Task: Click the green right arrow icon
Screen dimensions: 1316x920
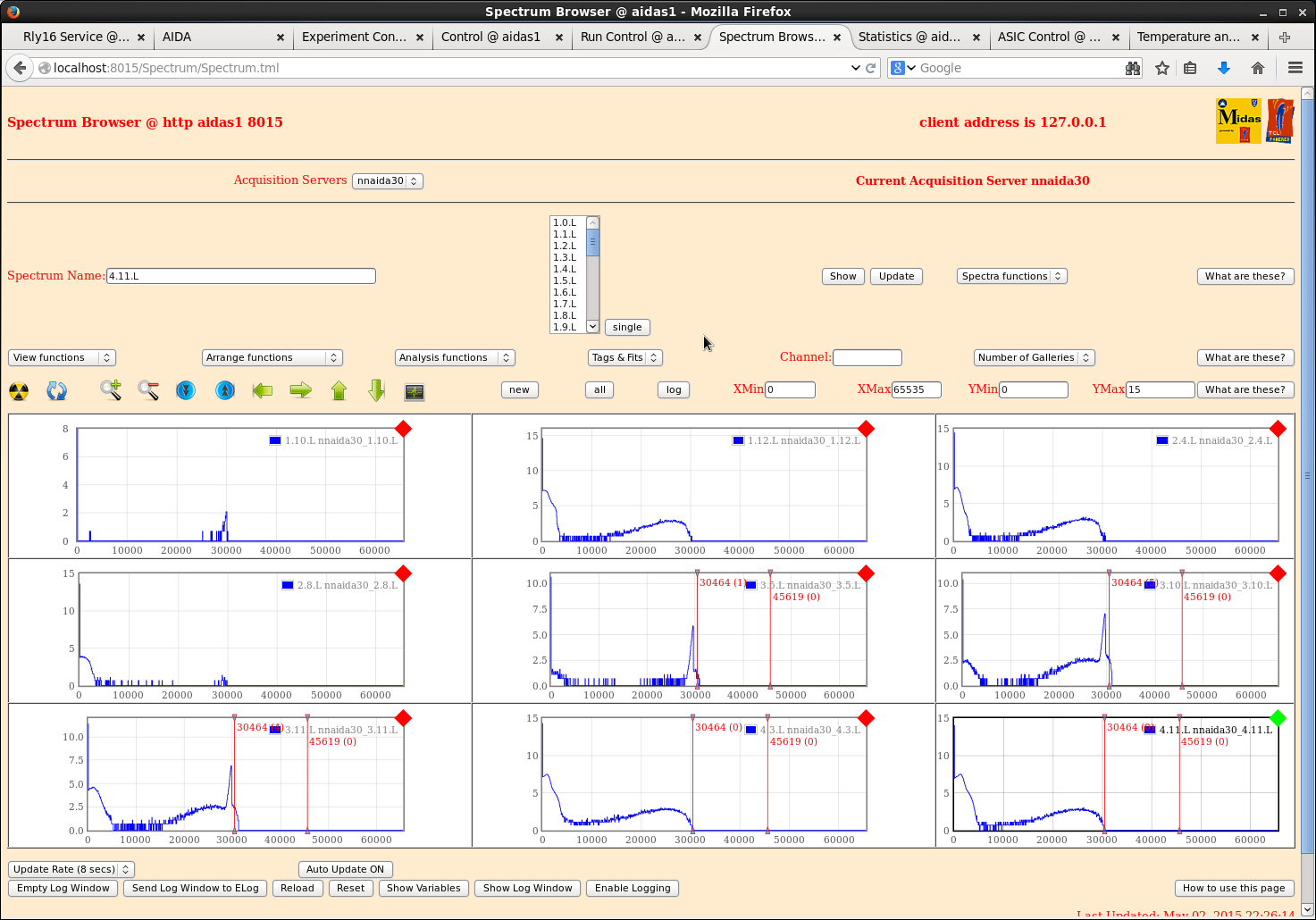Action: click(x=301, y=390)
